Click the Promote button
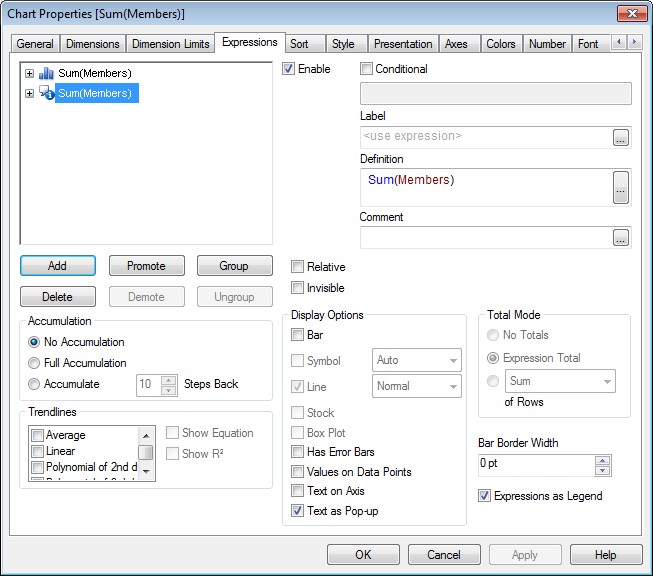The width and height of the screenshot is (653, 576). click(x=146, y=266)
